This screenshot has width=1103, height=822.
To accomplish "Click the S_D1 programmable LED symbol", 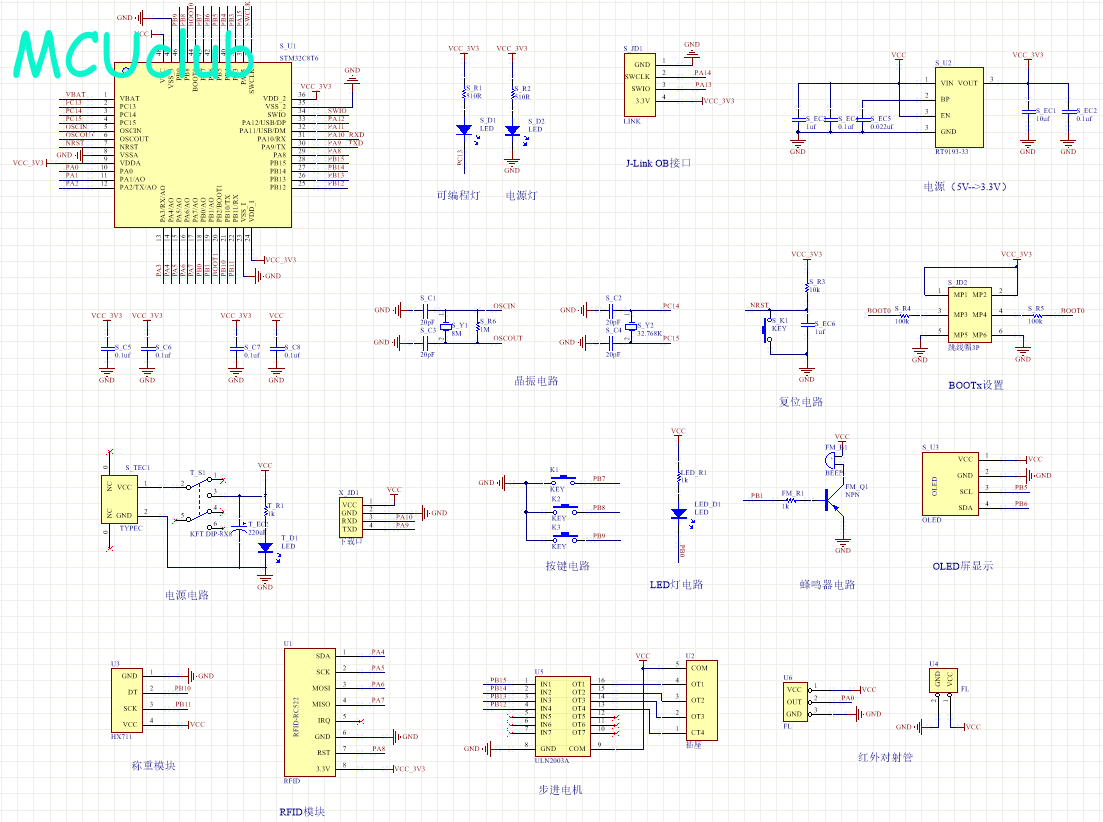I will pos(464,130).
